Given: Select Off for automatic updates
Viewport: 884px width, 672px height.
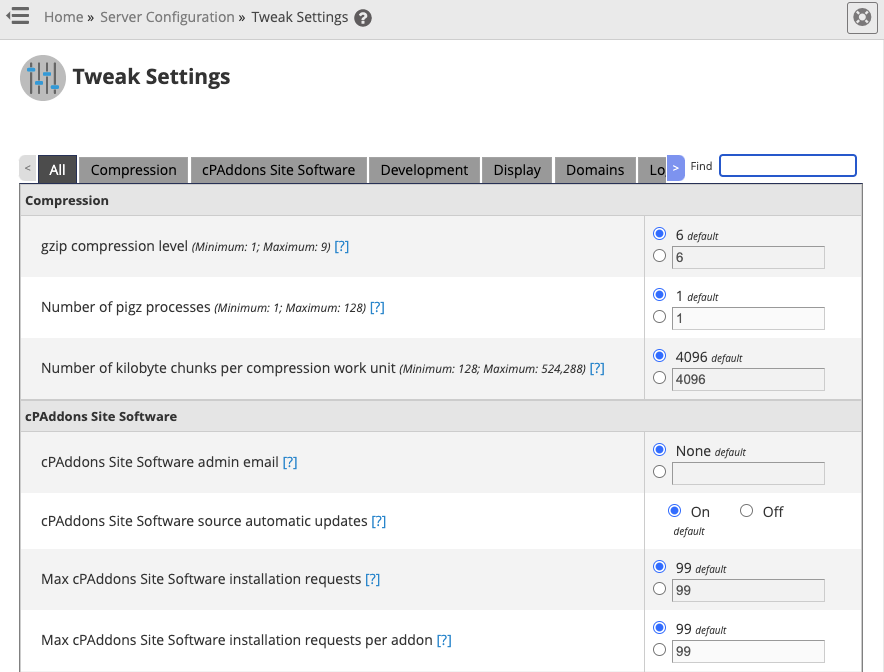Looking at the screenshot, I should (746, 510).
